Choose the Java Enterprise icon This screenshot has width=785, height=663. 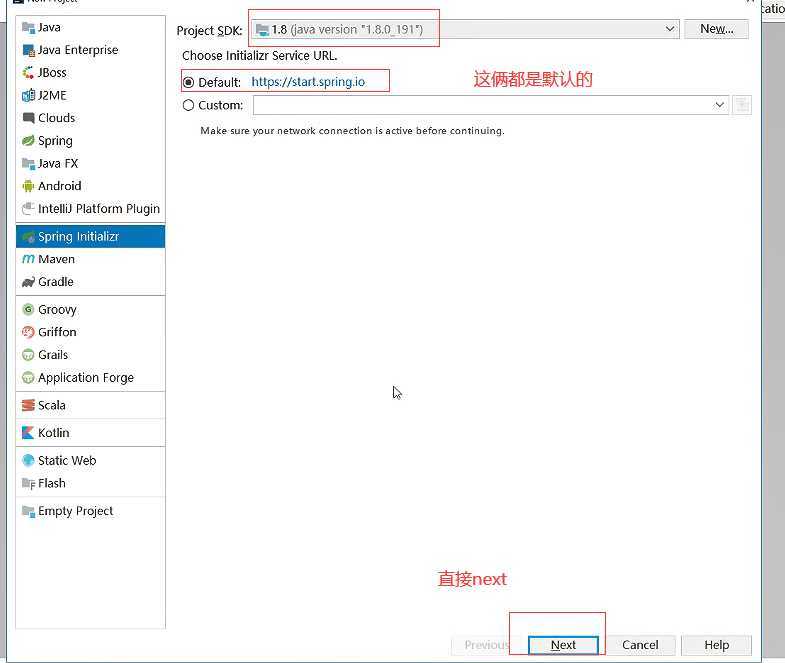coord(28,50)
